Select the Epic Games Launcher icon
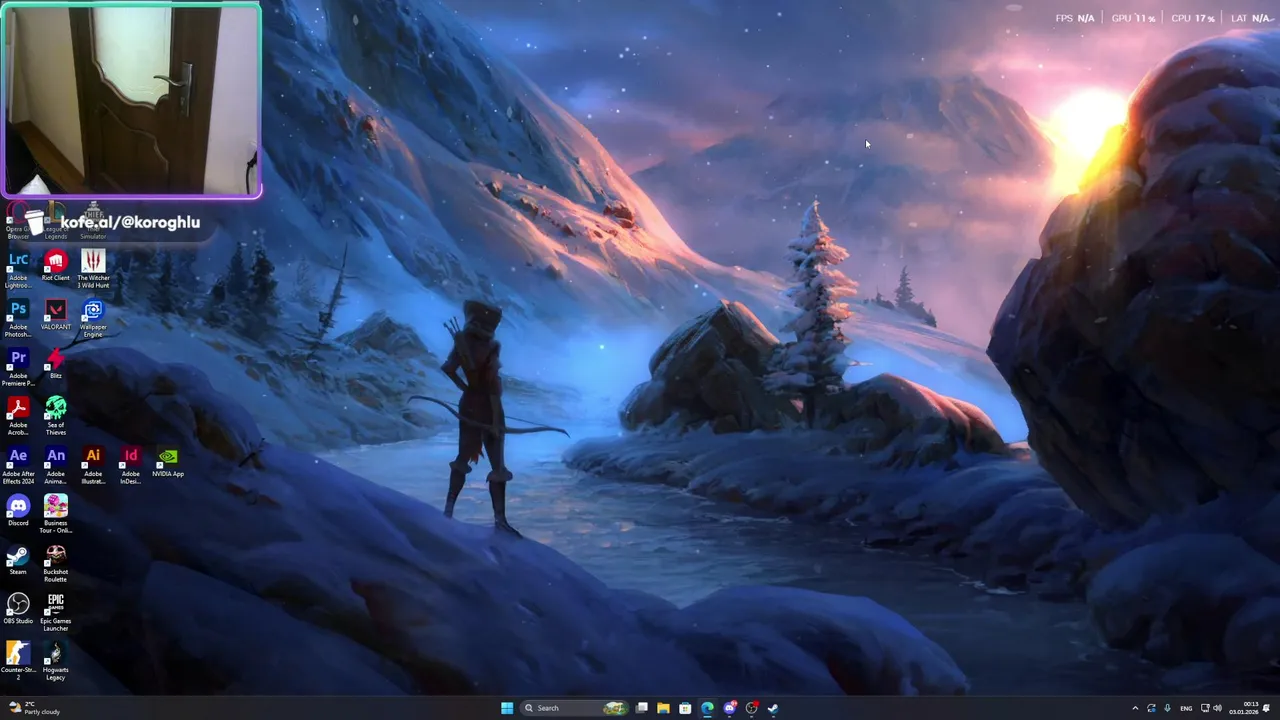 55,612
